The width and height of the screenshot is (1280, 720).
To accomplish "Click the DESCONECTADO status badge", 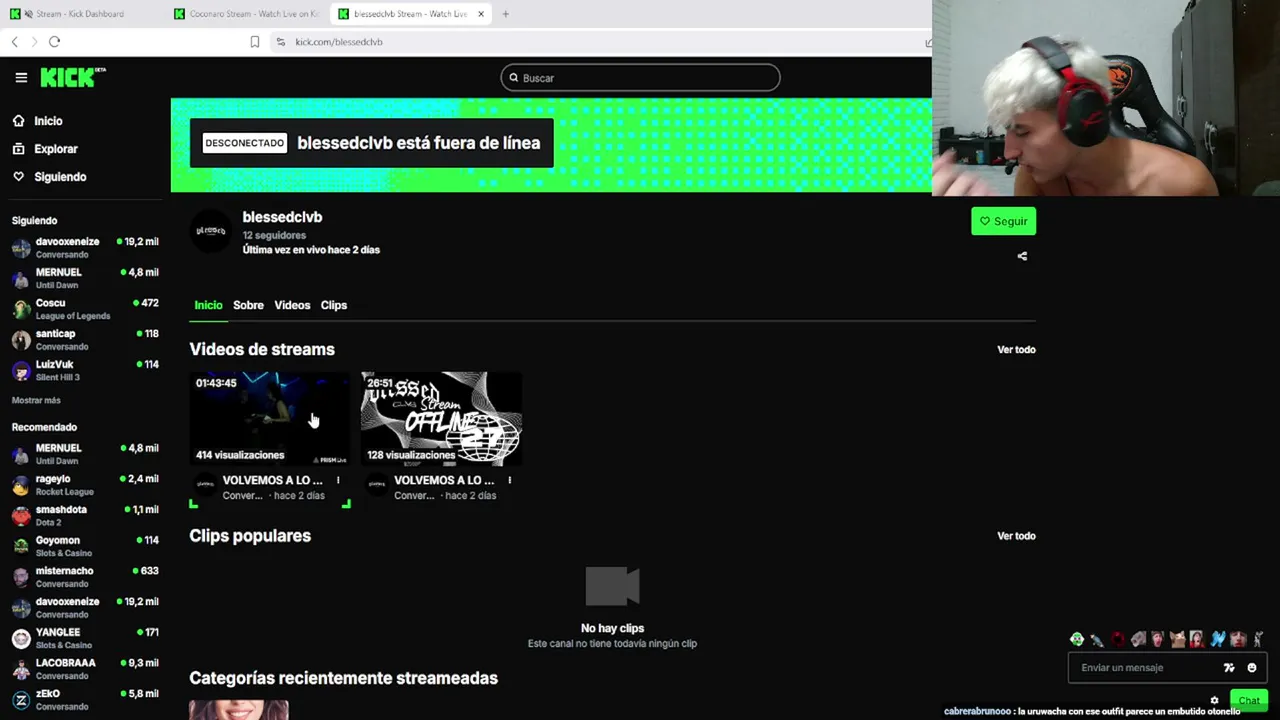I will coord(245,143).
